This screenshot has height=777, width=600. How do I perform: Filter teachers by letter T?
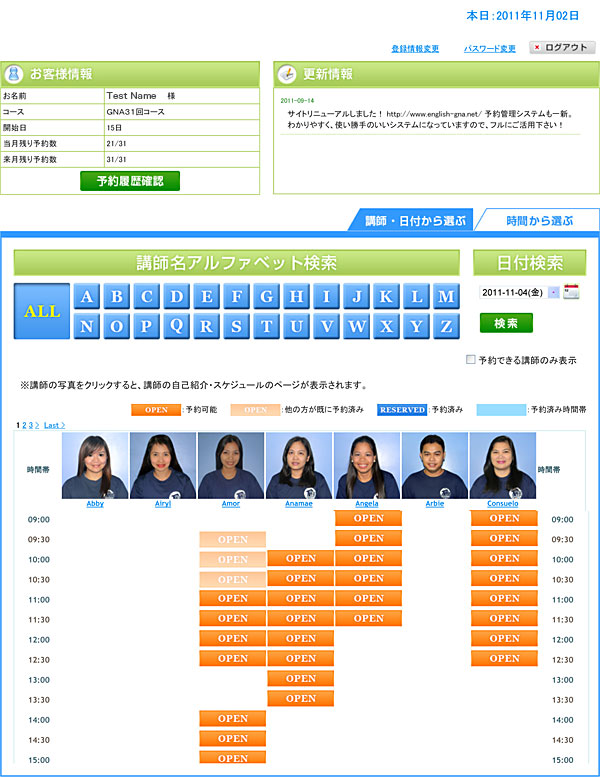[x=267, y=326]
